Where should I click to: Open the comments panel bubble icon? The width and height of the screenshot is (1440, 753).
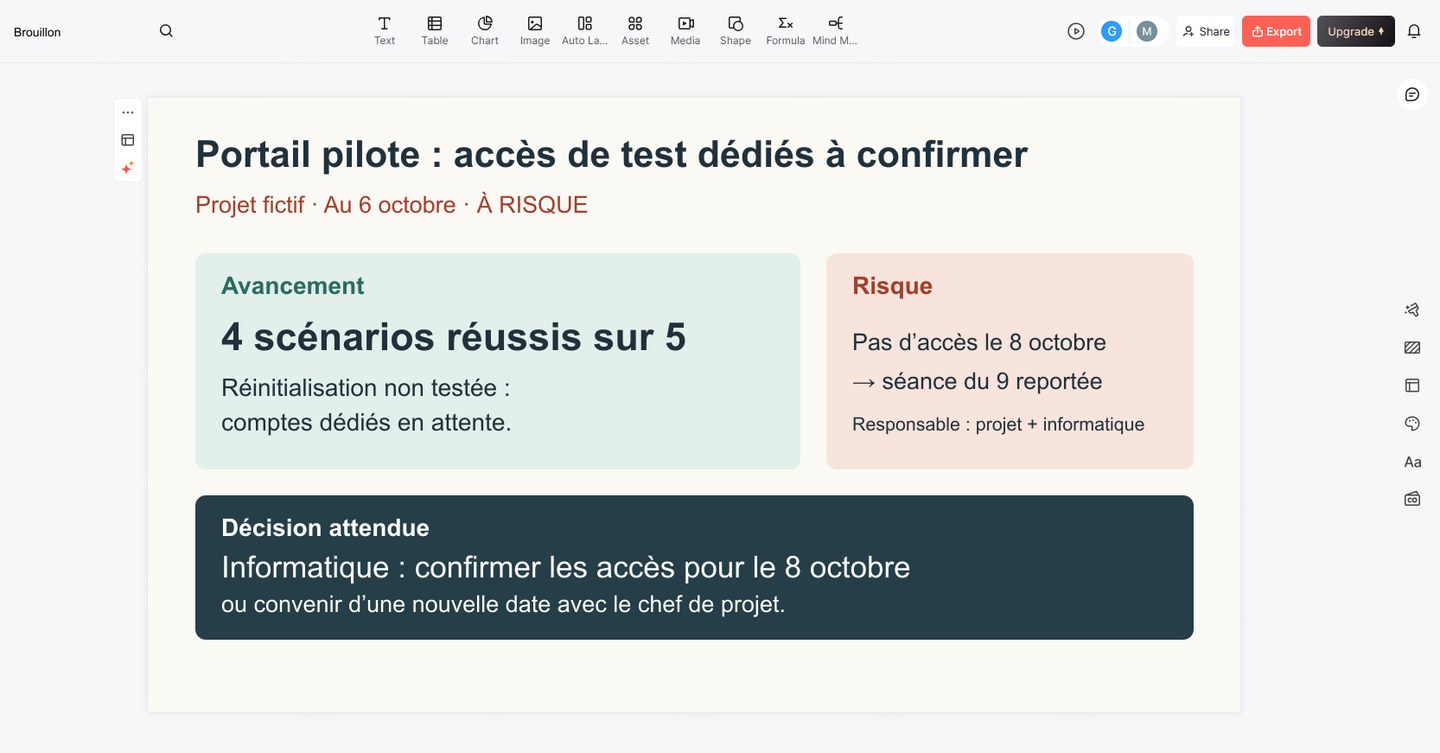[x=1412, y=94]
